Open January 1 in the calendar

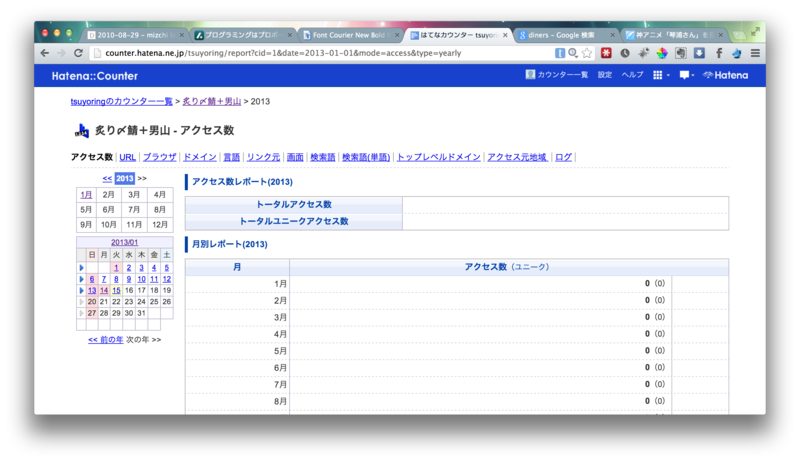click(116, 268)
